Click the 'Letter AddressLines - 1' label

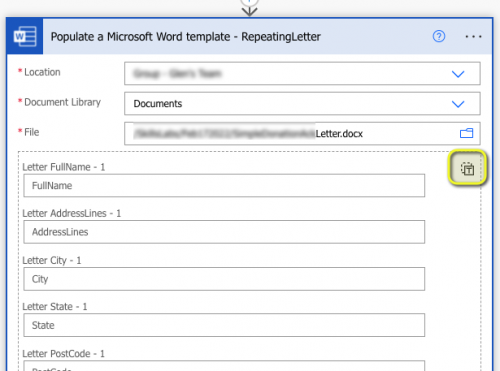pyautogui.click(x=72, y=213)
